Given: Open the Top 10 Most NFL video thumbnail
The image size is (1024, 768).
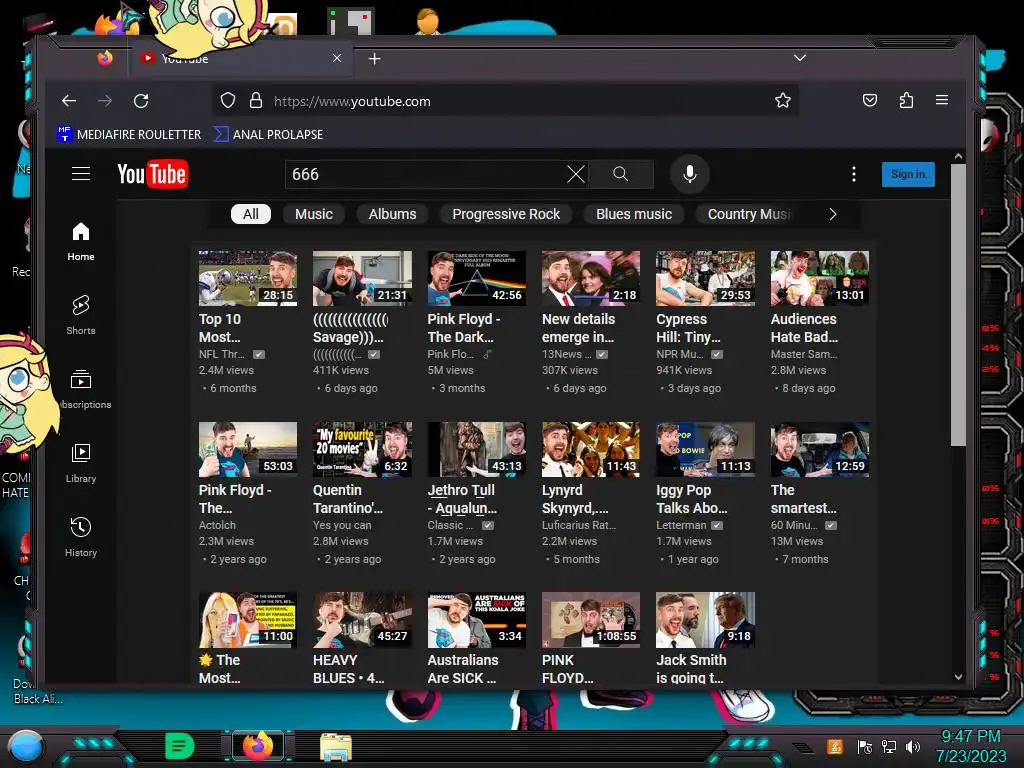Looking at the screenshot, I should click(248, 278).
